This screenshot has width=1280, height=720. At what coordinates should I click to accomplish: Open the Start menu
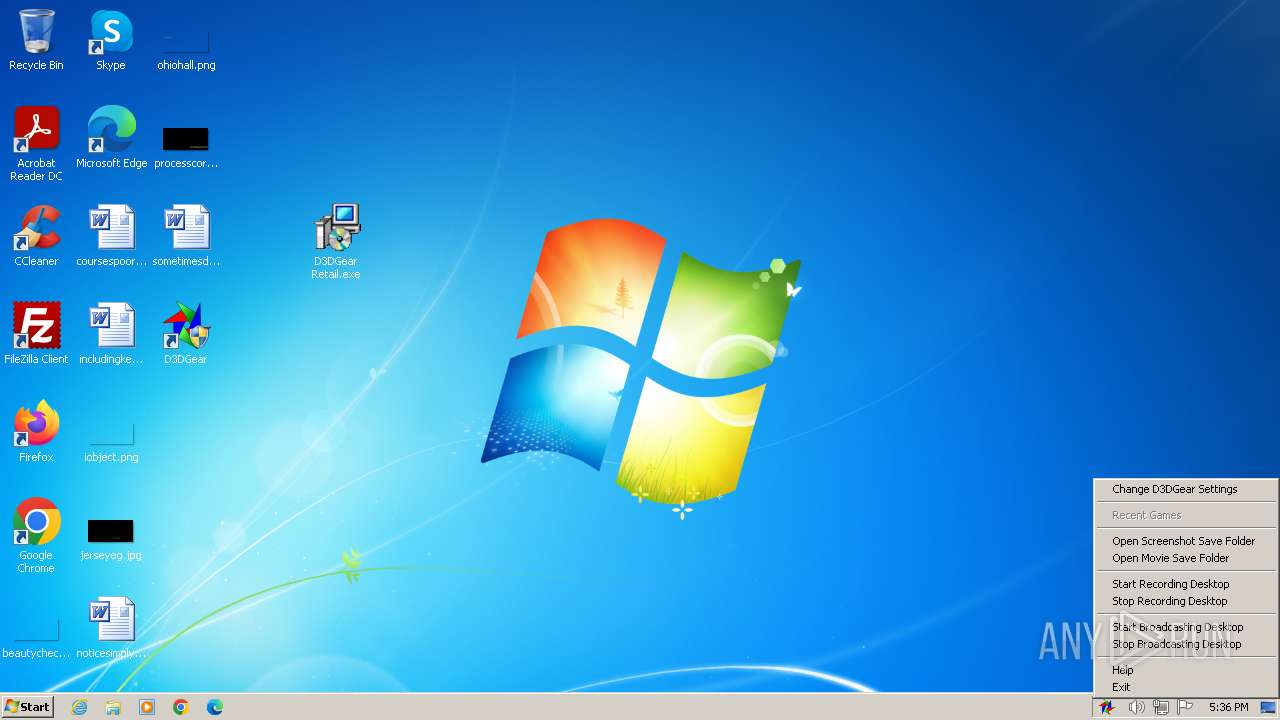(27, 707)
